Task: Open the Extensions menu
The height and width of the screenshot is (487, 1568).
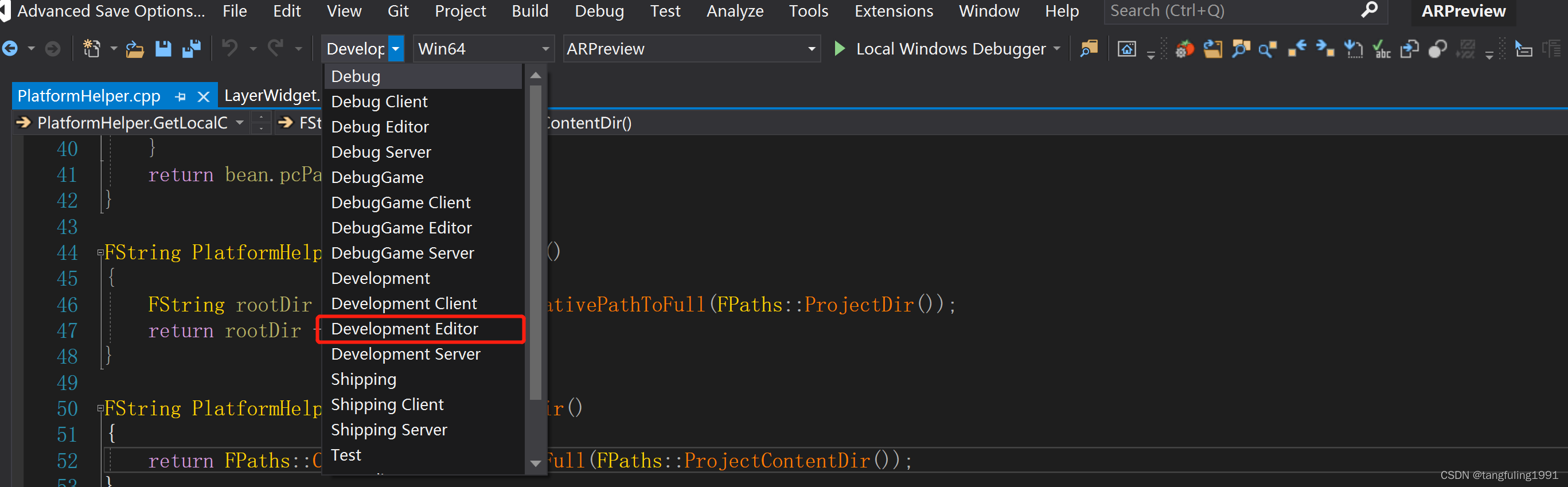Action: tap(894, 11)
